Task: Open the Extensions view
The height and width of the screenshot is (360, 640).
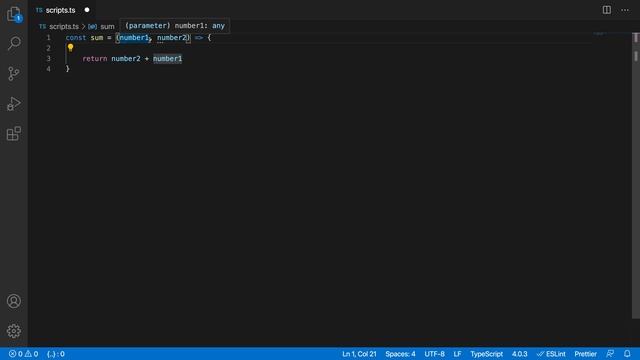Action: 14,133
